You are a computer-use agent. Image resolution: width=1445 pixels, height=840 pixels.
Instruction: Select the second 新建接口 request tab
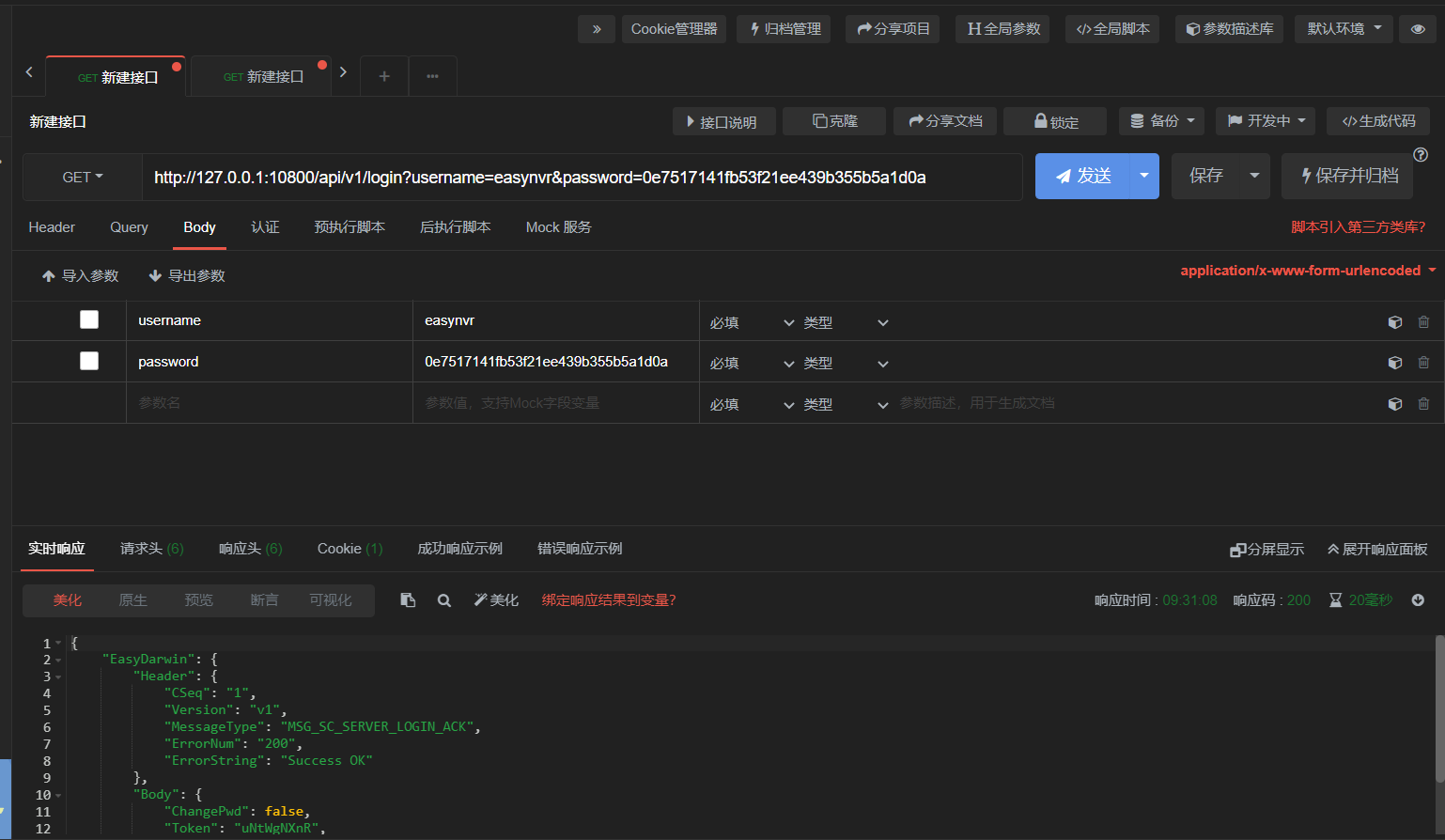coord(262,77)
